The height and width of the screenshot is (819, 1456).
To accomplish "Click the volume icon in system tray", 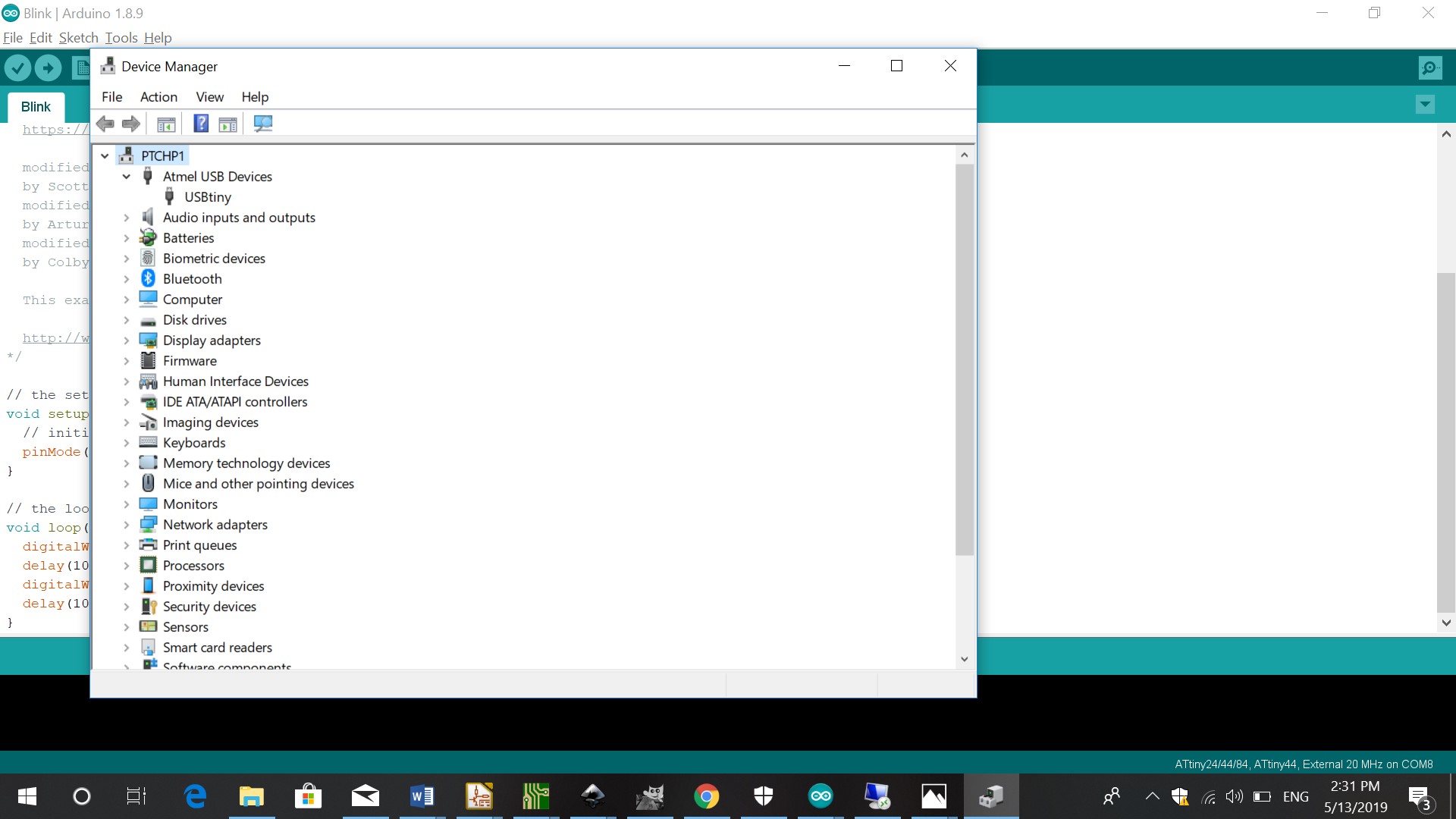I will 1234,796.
